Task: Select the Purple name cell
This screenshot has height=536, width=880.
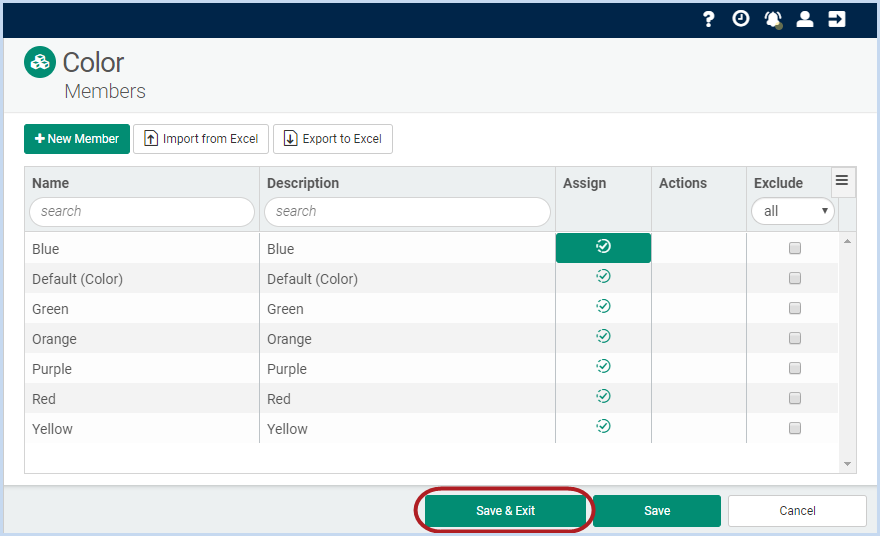Action: click(142, 368)
